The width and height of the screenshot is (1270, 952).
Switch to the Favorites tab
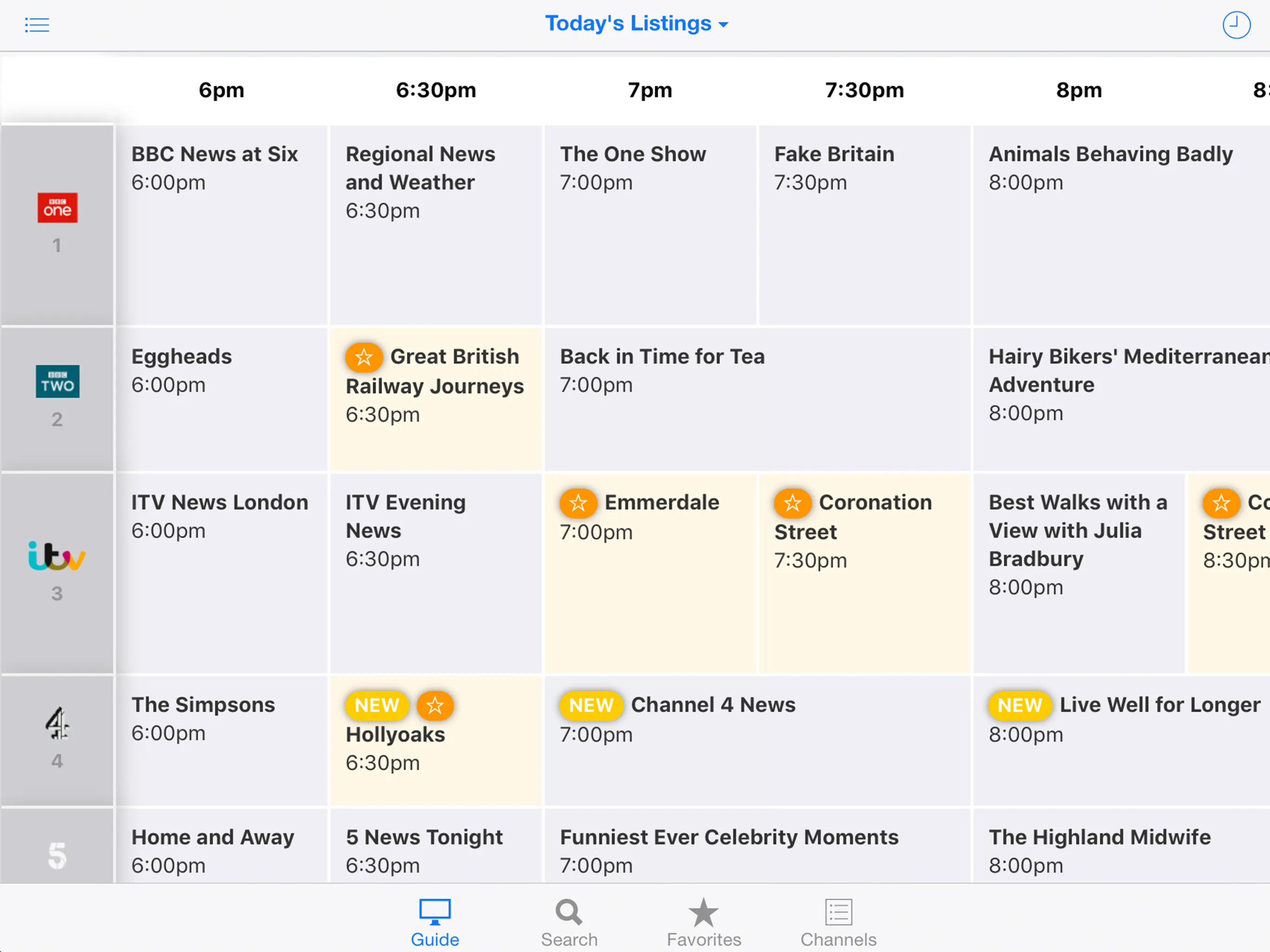(703, 923)
